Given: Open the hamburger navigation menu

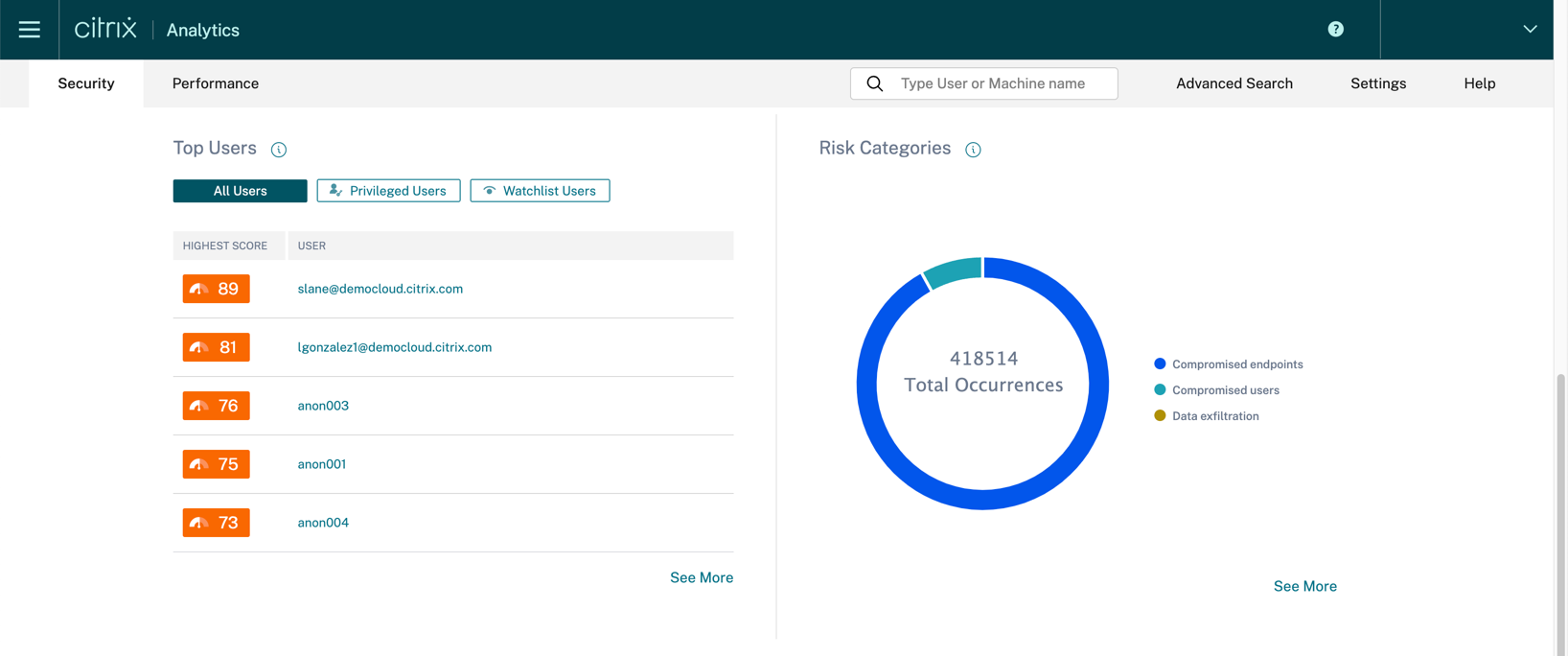Looking at the screenshot, I should click(30, 30).
